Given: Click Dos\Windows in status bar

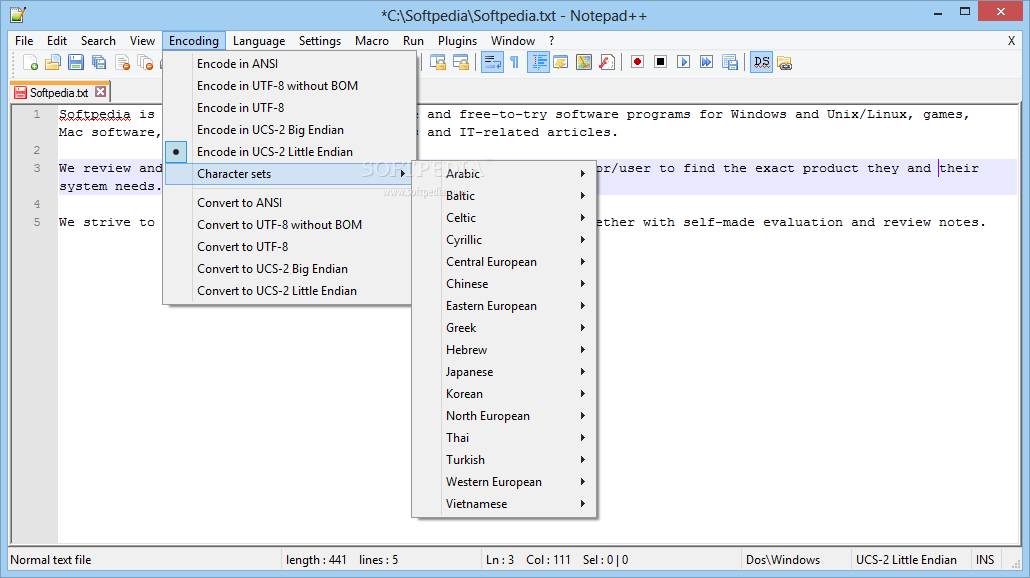Looking at the screenshot, I should (783, 560).
